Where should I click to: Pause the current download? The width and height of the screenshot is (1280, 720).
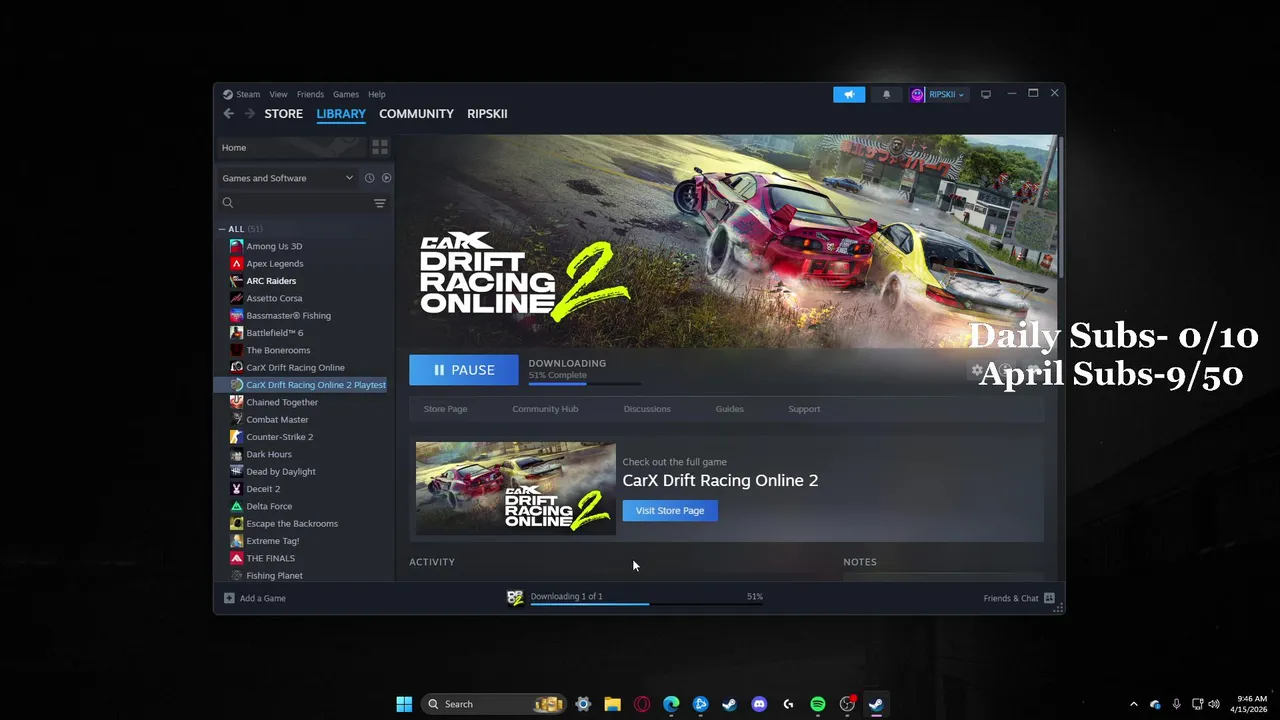coord(464,370)
